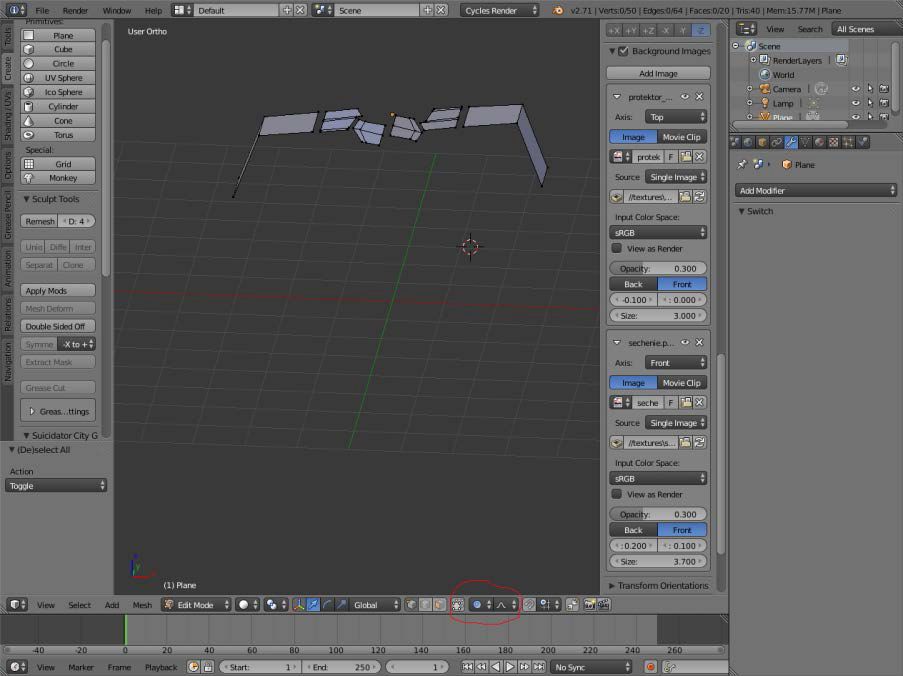Expand RenderLayers in the outliner
This screenshot has width=903, height=676.
pyautogui.click(x=753, y=60)
